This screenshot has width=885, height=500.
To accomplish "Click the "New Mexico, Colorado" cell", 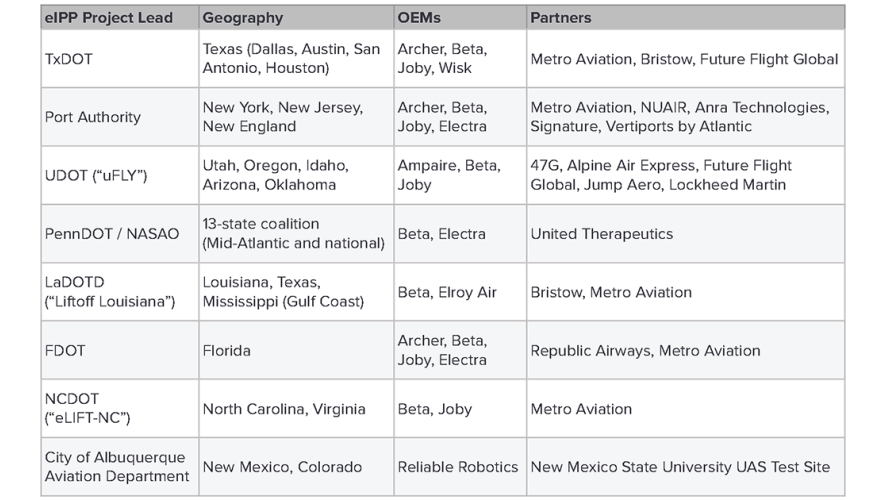I will pos(281,467).
